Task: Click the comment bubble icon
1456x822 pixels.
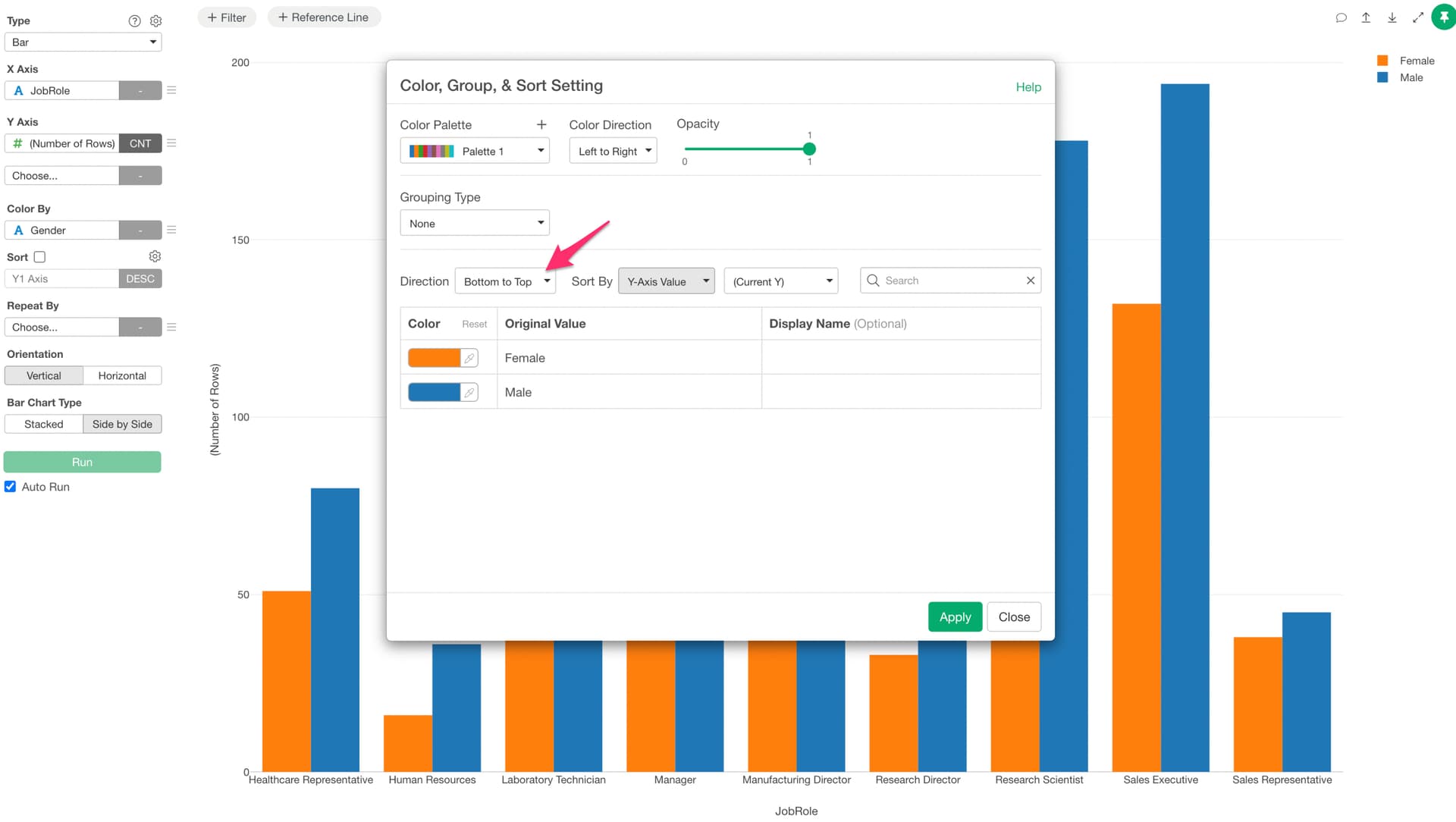Action: click(x=1341, y=17)
